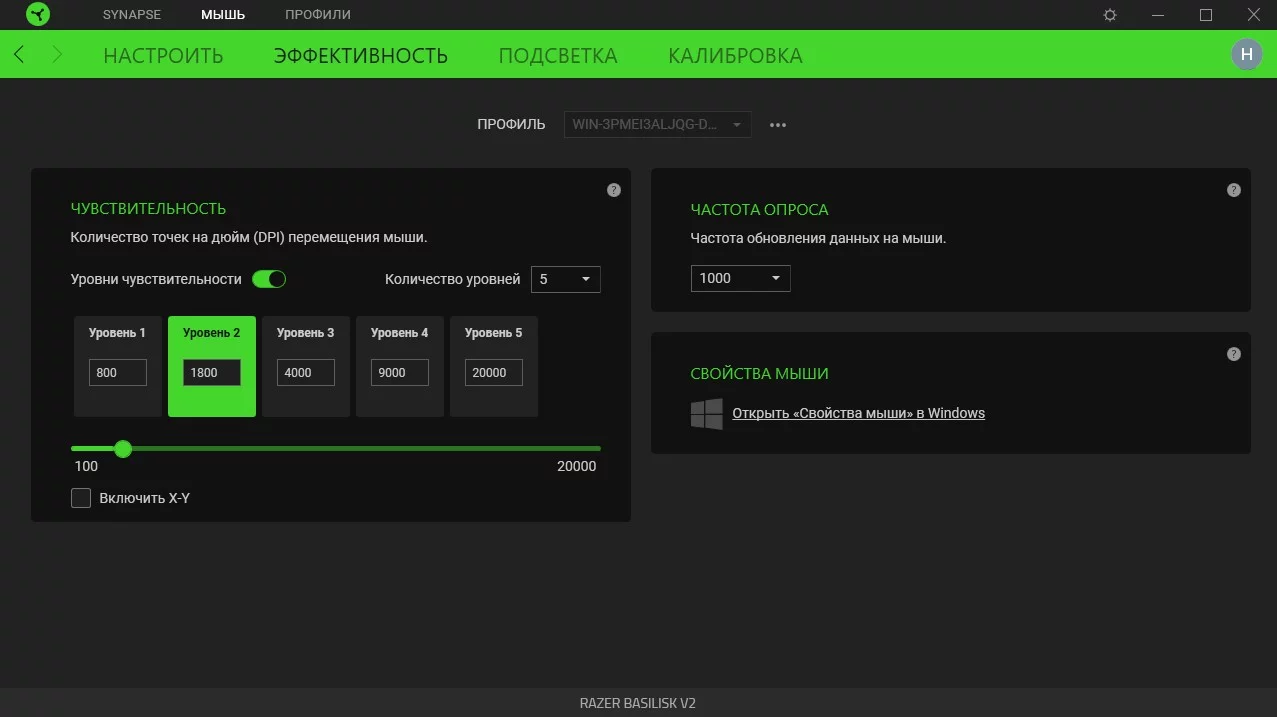This screenshot has height=717, width=1277.
Task: Open the Профили top menu
Action: coord(317,15)
